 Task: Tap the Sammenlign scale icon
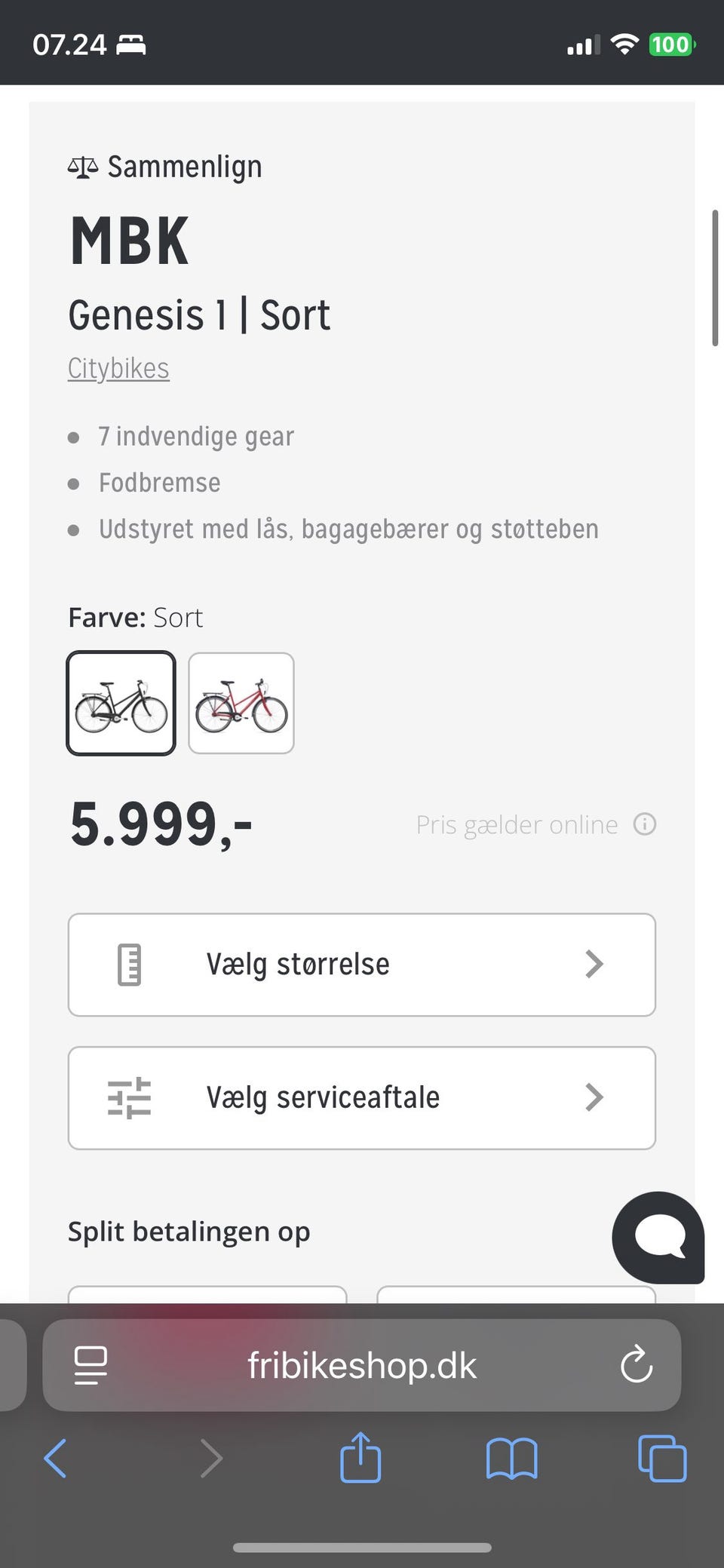tap(83, 167)
